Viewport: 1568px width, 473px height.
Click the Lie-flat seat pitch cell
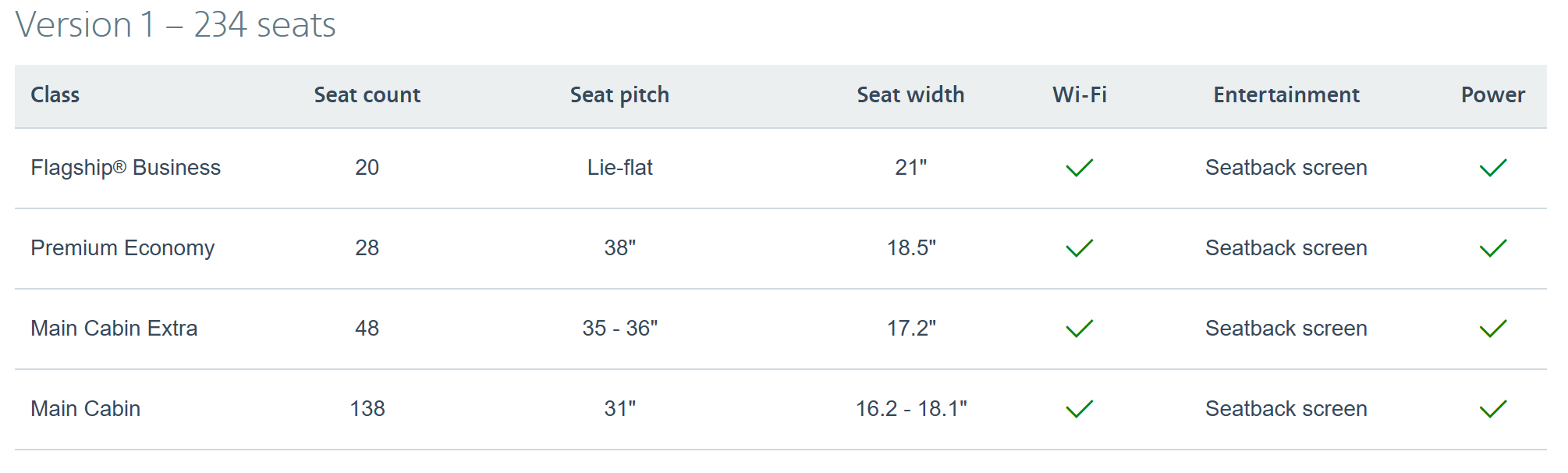click(620, 168)
